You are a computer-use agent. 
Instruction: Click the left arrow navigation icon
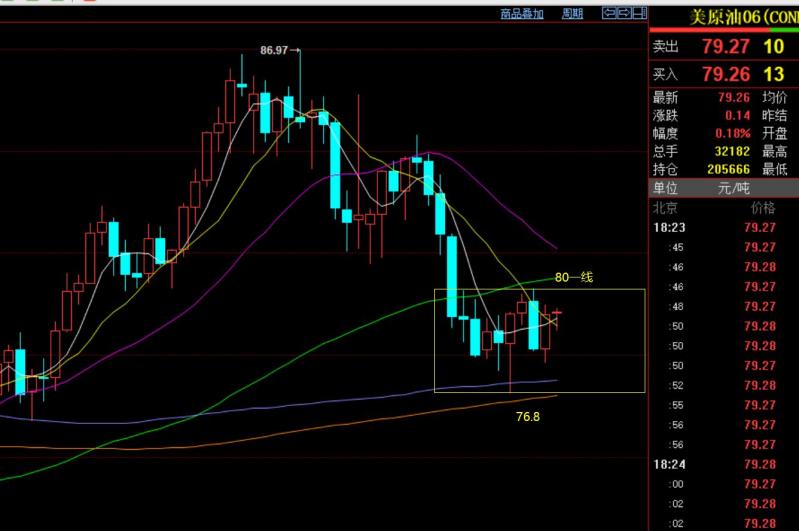(x=609, y=13)
